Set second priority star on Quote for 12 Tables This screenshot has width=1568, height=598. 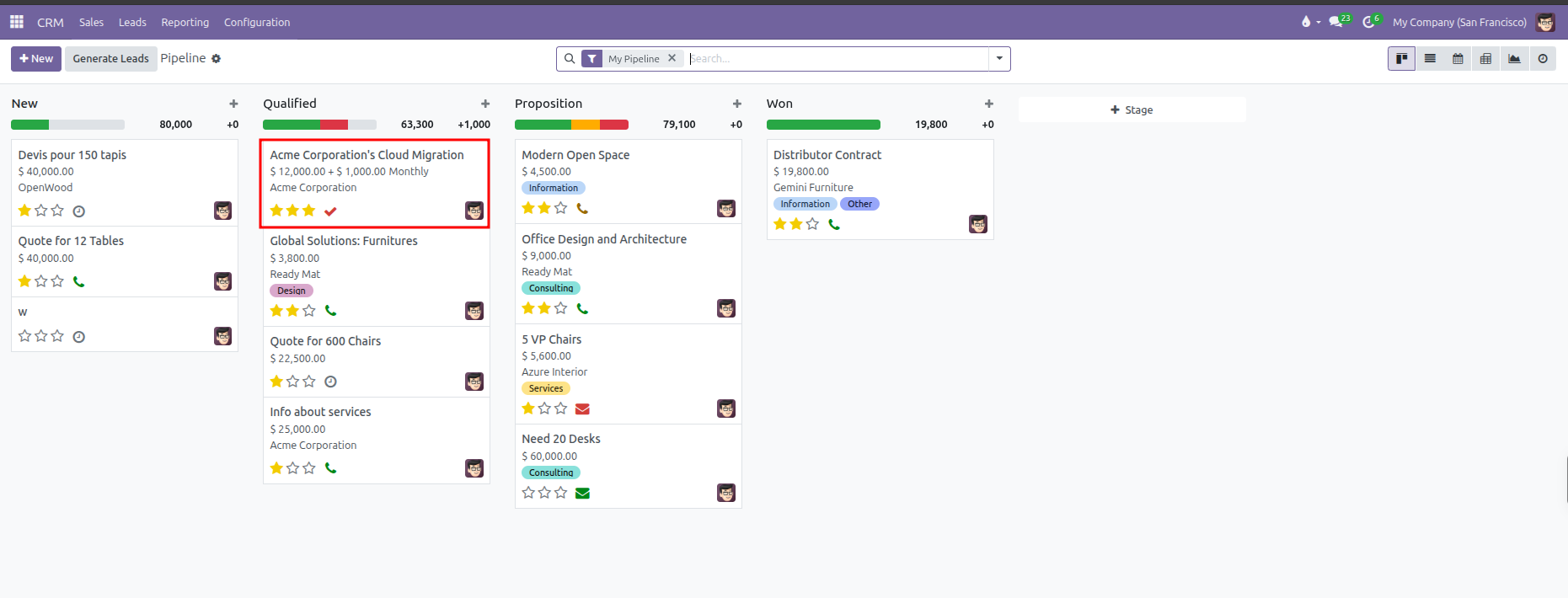coord(41,281)
